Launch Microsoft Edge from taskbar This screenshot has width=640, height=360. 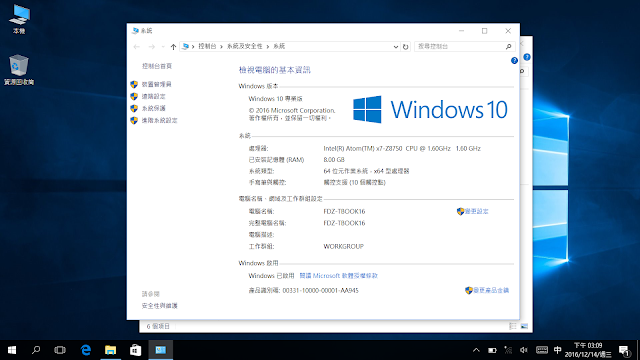pos(86,350)
